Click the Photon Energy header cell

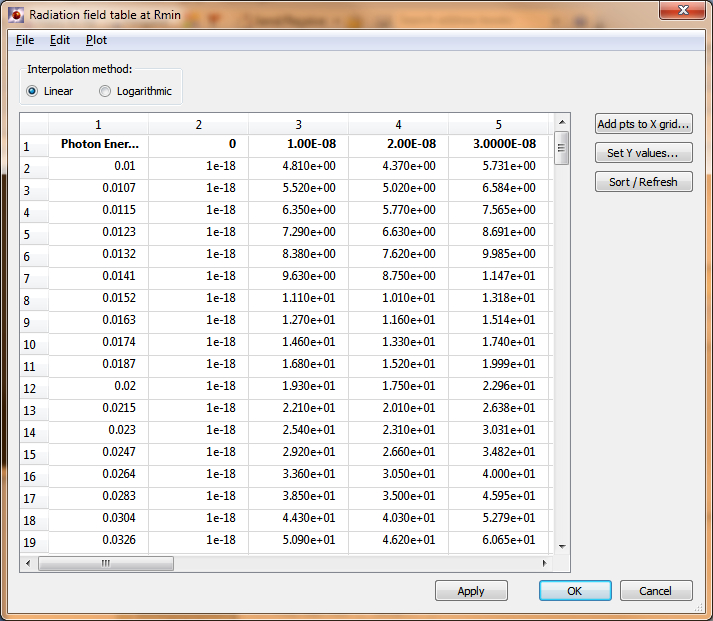click(99, 144)
